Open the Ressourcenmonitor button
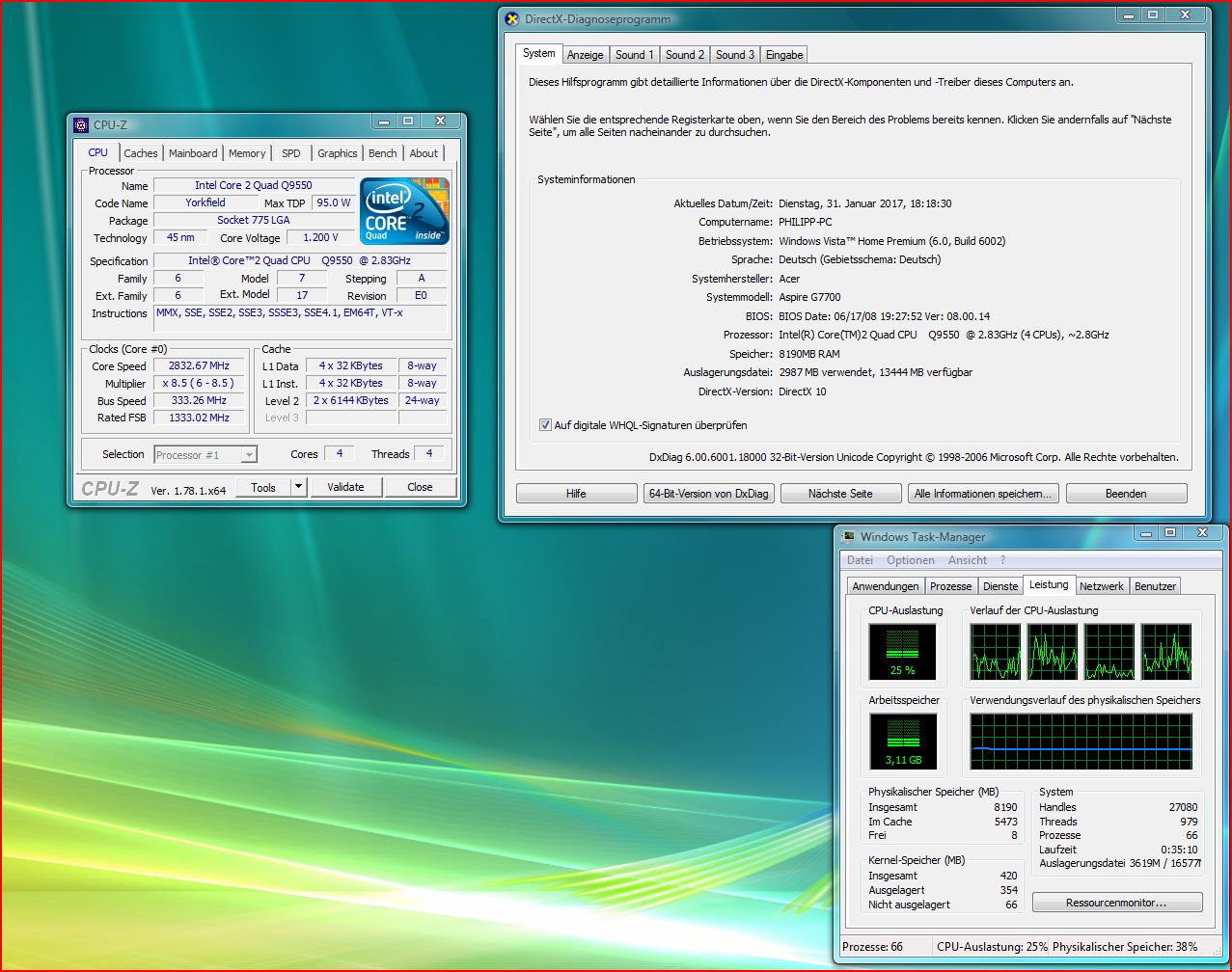The image size is (1232, 972). [x=1117, y=903]
